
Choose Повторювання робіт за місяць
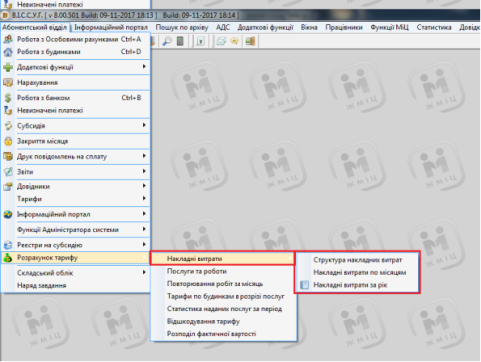(224, 284)
